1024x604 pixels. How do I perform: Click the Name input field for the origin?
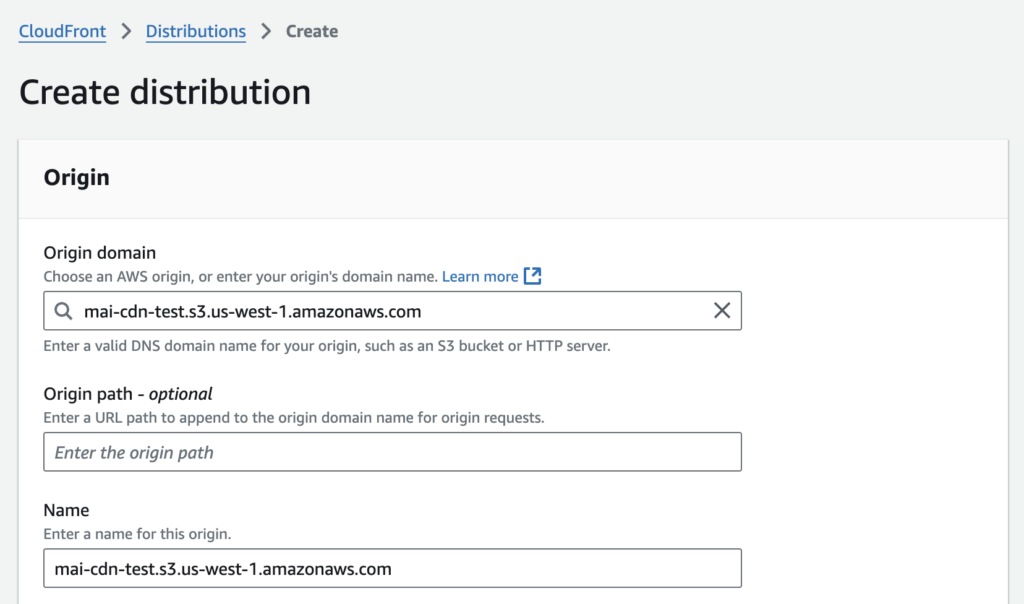pos(392,568)
